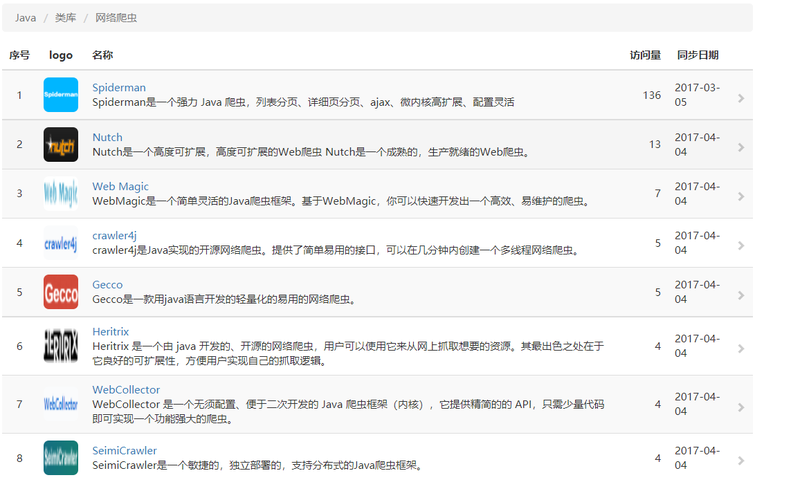Click the Web Magic logo icon
The image size is (800, 500).
point(61,193)
